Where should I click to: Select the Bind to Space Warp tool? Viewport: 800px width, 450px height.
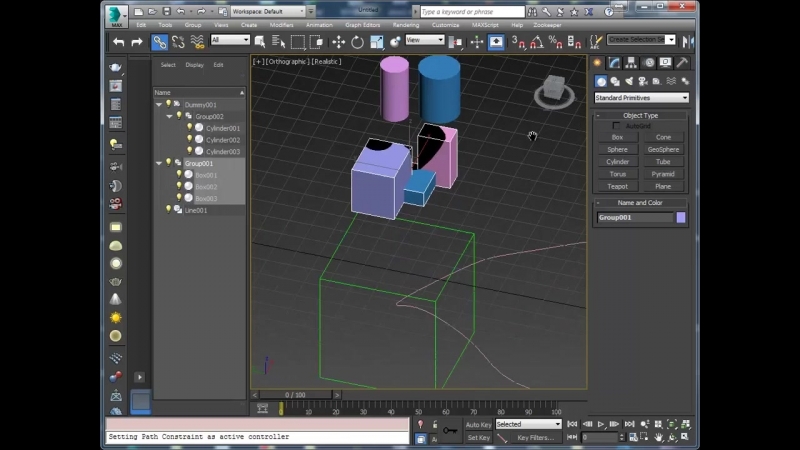point(197,42)
